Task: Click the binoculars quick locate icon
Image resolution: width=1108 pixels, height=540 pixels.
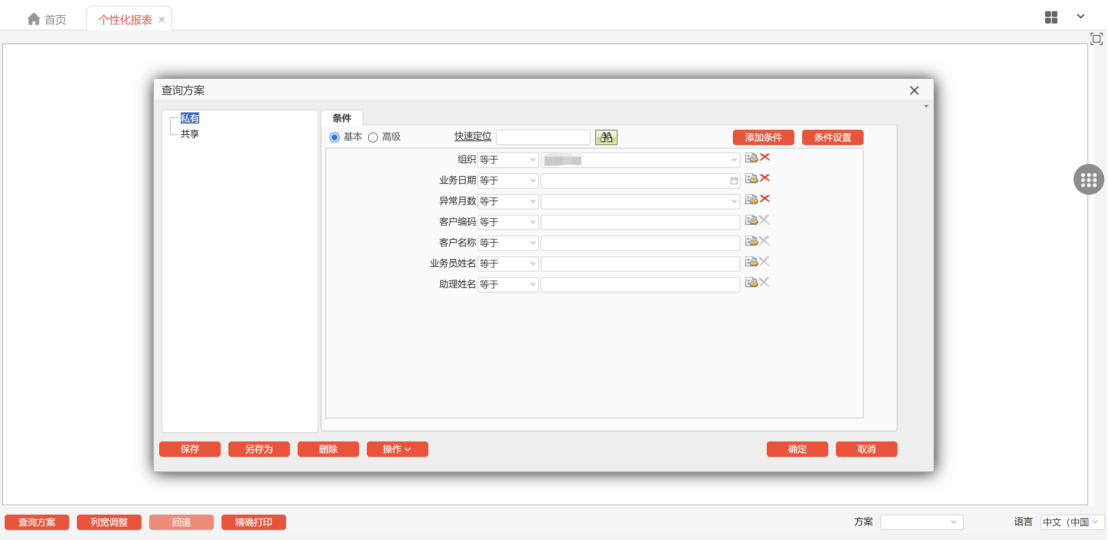Action: (x=606, y=137)
